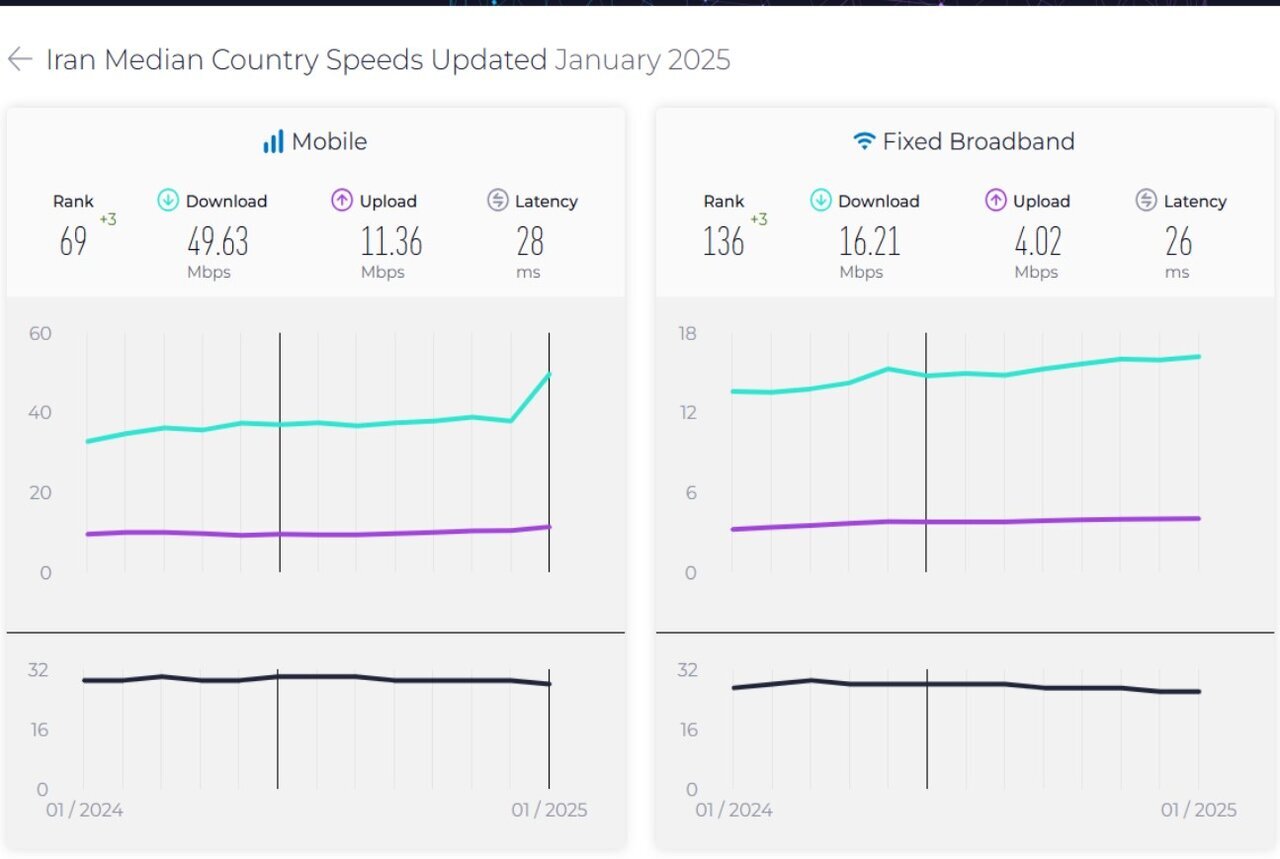Click the Fixed Broadband wifi icon
This screenshot has height=859, width=1280.
click(x=864, y=142)
